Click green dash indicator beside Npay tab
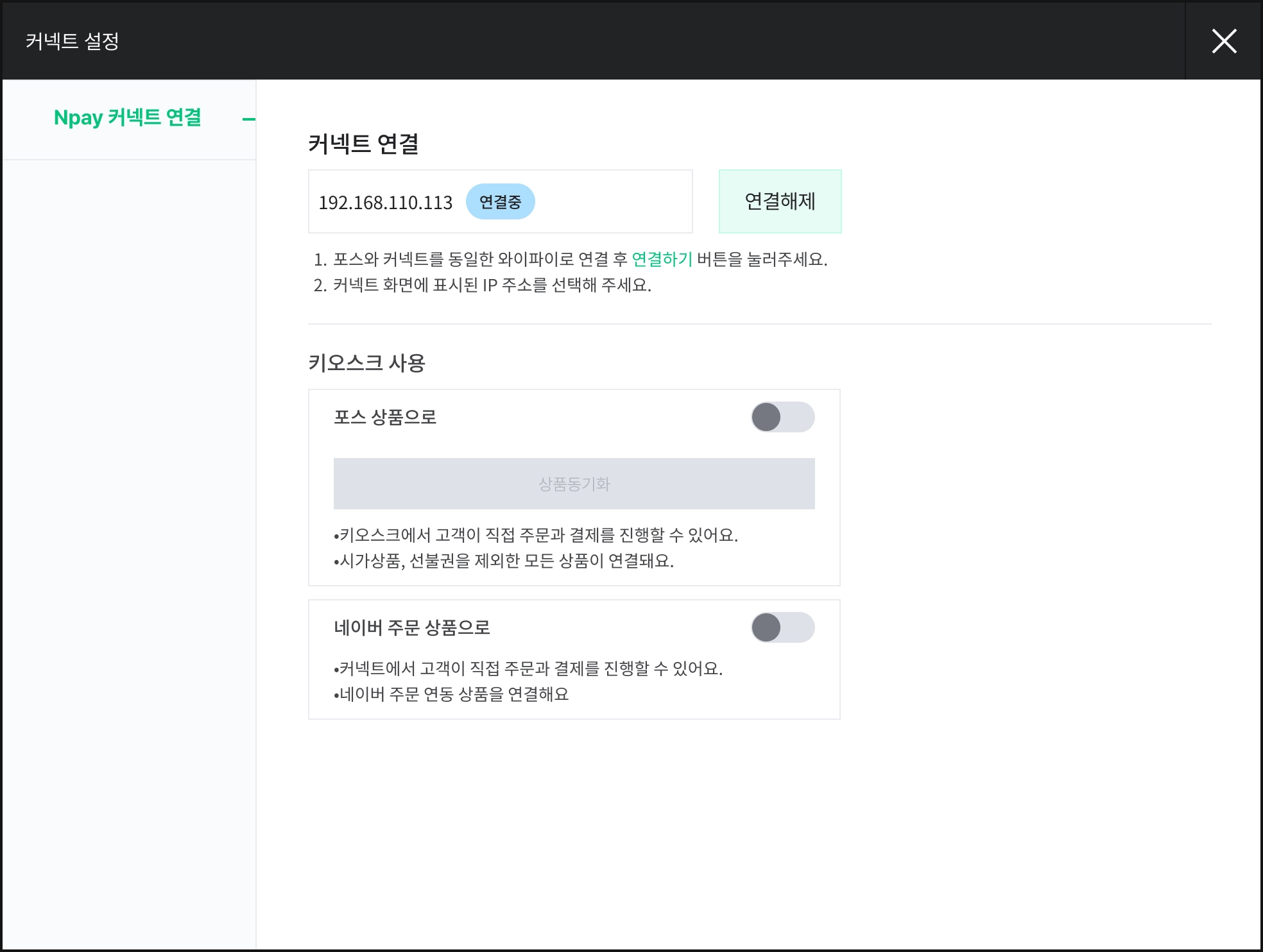Viewport: 1263px width, 952px height. (248, 119)
